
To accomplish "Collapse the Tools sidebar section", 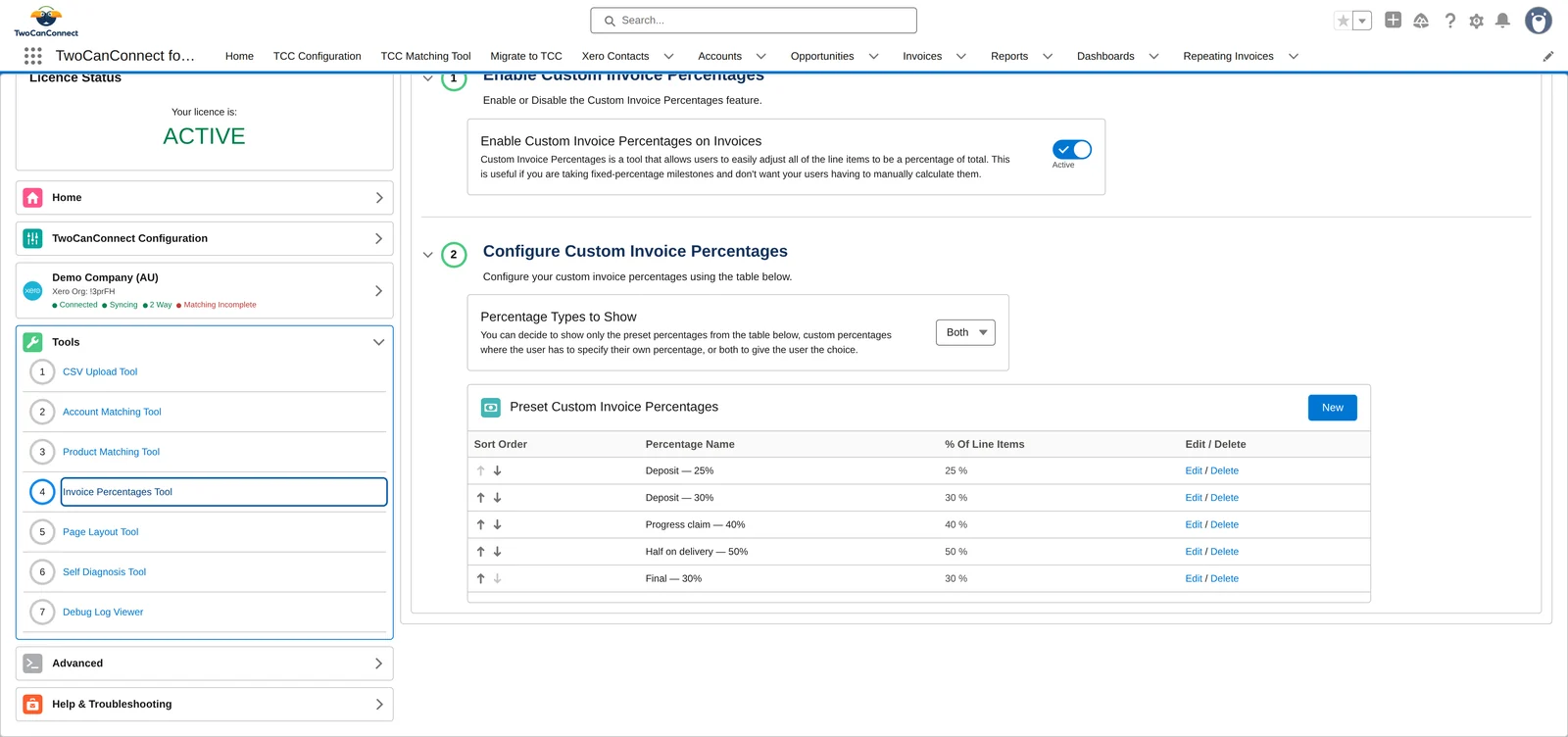I will point(378,342).
